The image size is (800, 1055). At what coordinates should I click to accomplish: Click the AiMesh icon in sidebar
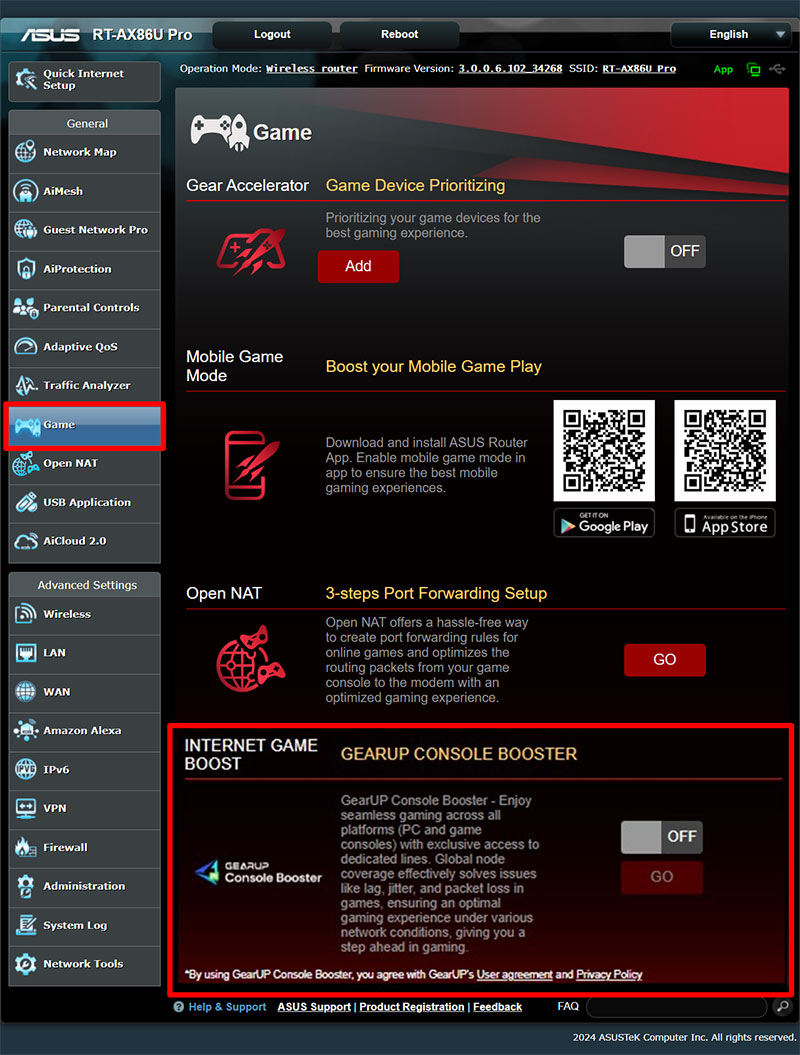(26, 191)
